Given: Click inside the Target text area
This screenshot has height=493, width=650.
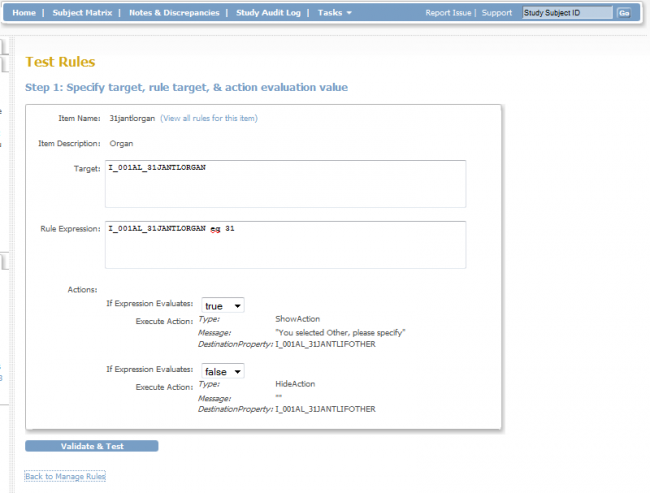Looking at the screenshot, I should (285, 184).
